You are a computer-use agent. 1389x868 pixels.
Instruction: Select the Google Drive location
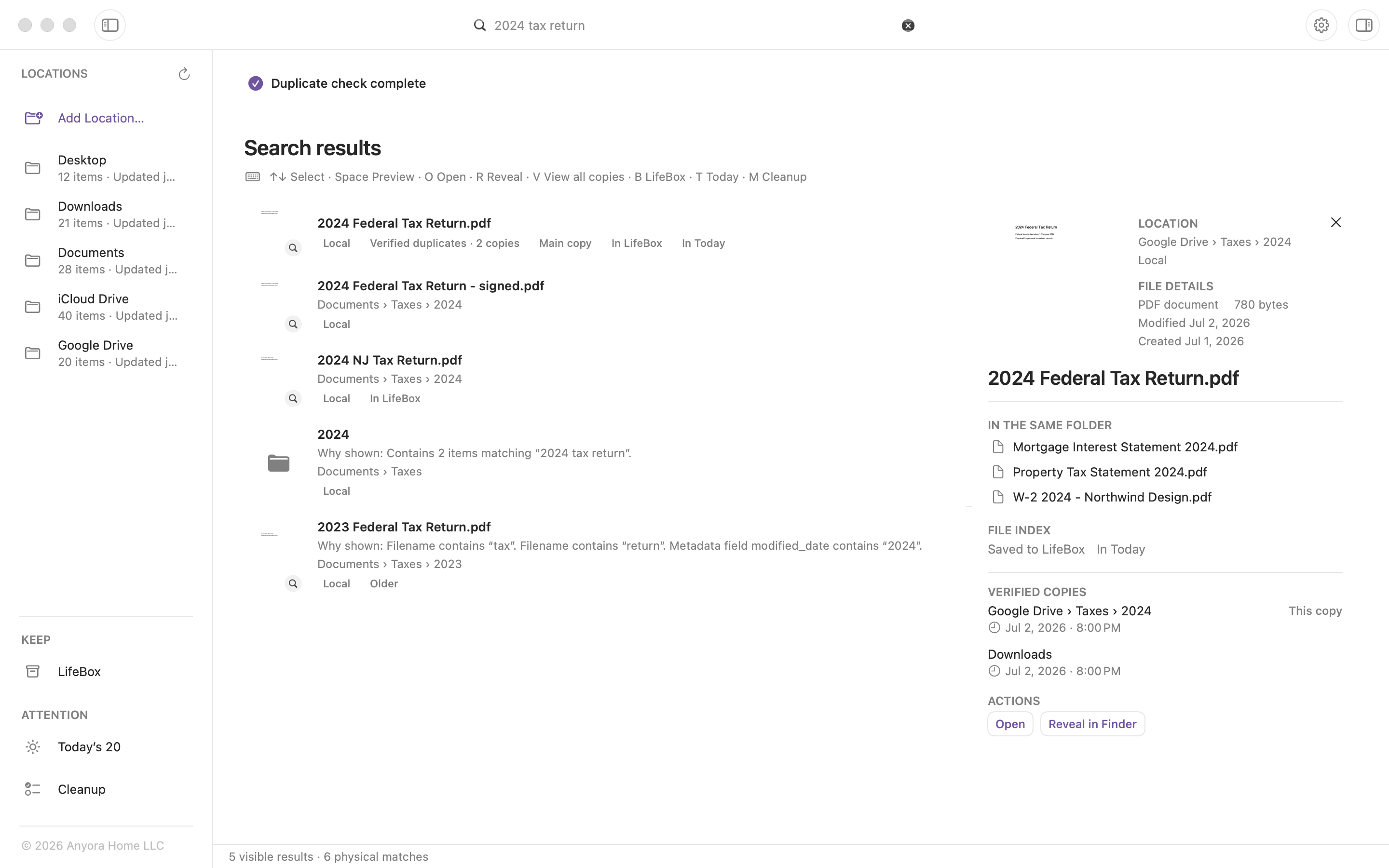click(x=106, y=353)
